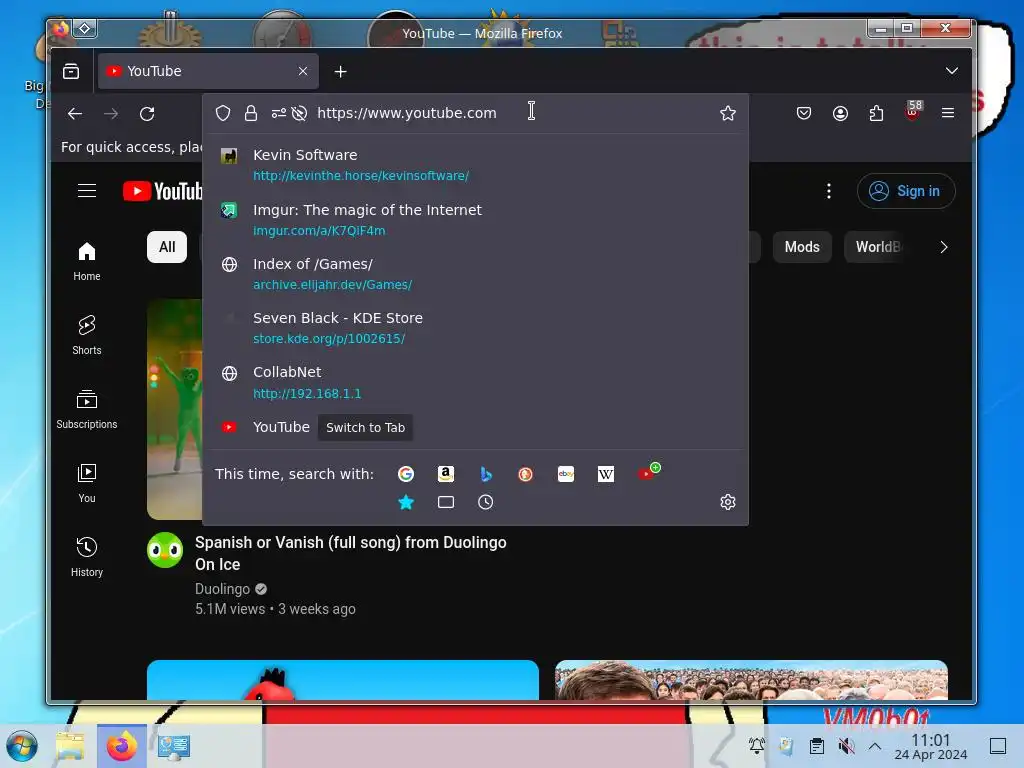Viewport: 1024px width, 768px height.
Task: Click the padlock site security icon
Action: tap(250, 113)
